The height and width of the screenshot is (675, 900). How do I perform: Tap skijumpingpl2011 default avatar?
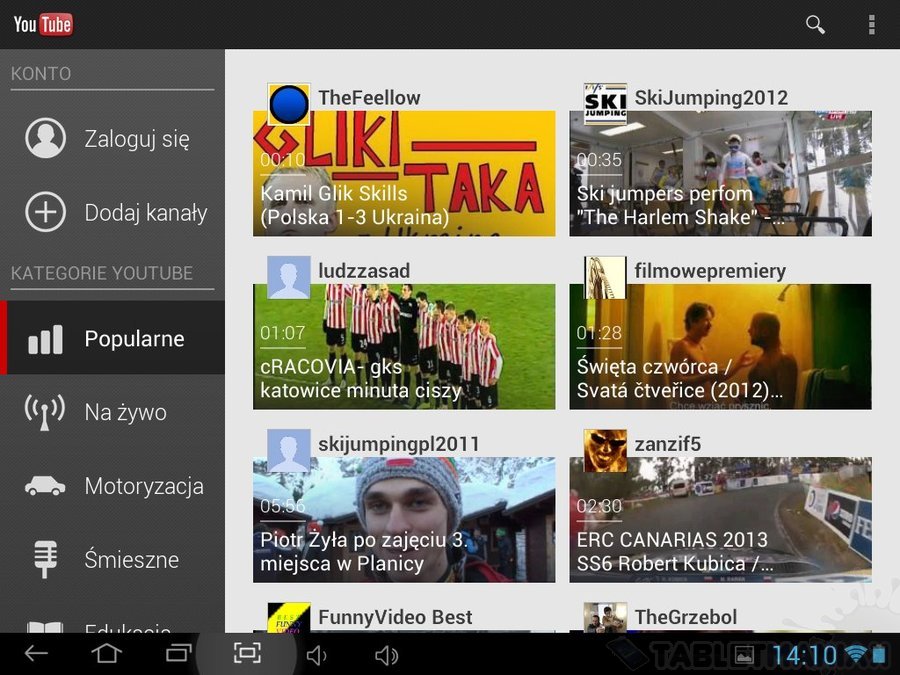289,451
